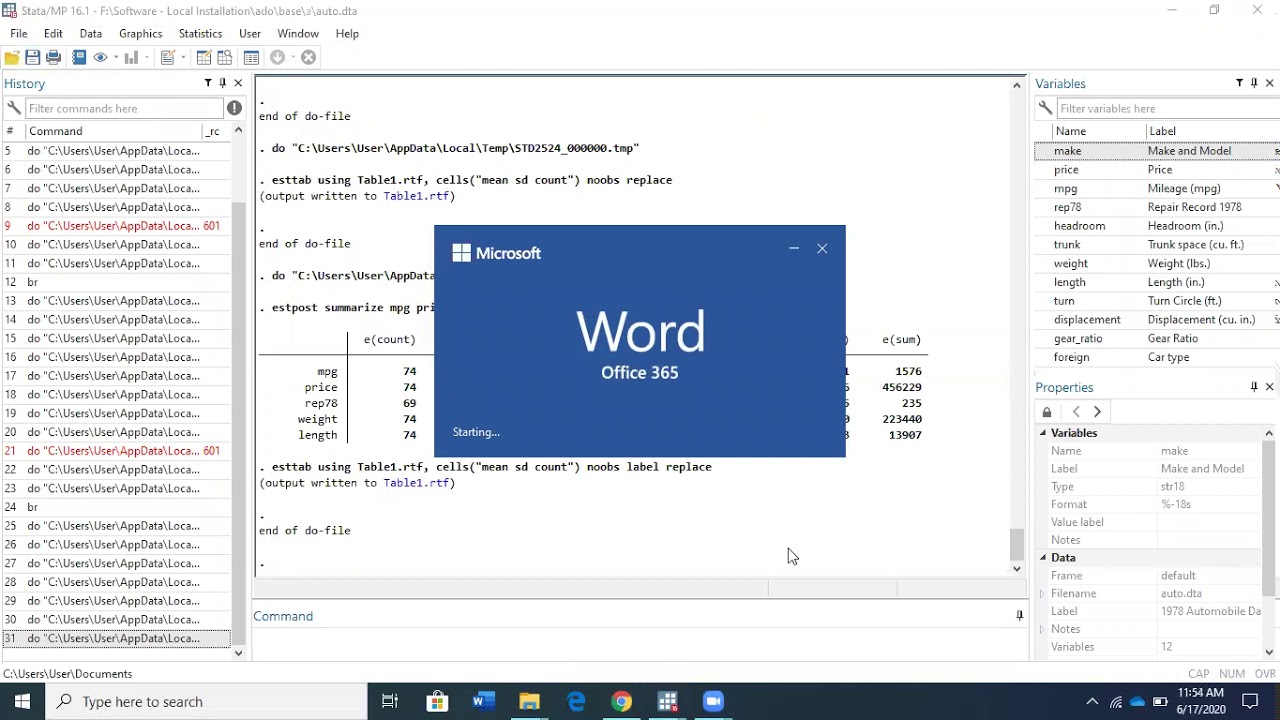
Task: Click the Variables panel wrench icon
Action: (1045, 108)
